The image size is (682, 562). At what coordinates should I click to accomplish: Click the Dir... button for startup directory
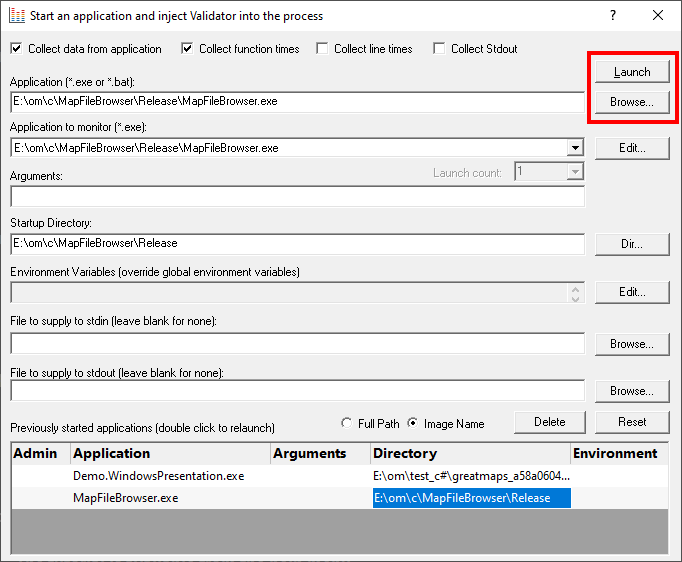tap(632, 244)
